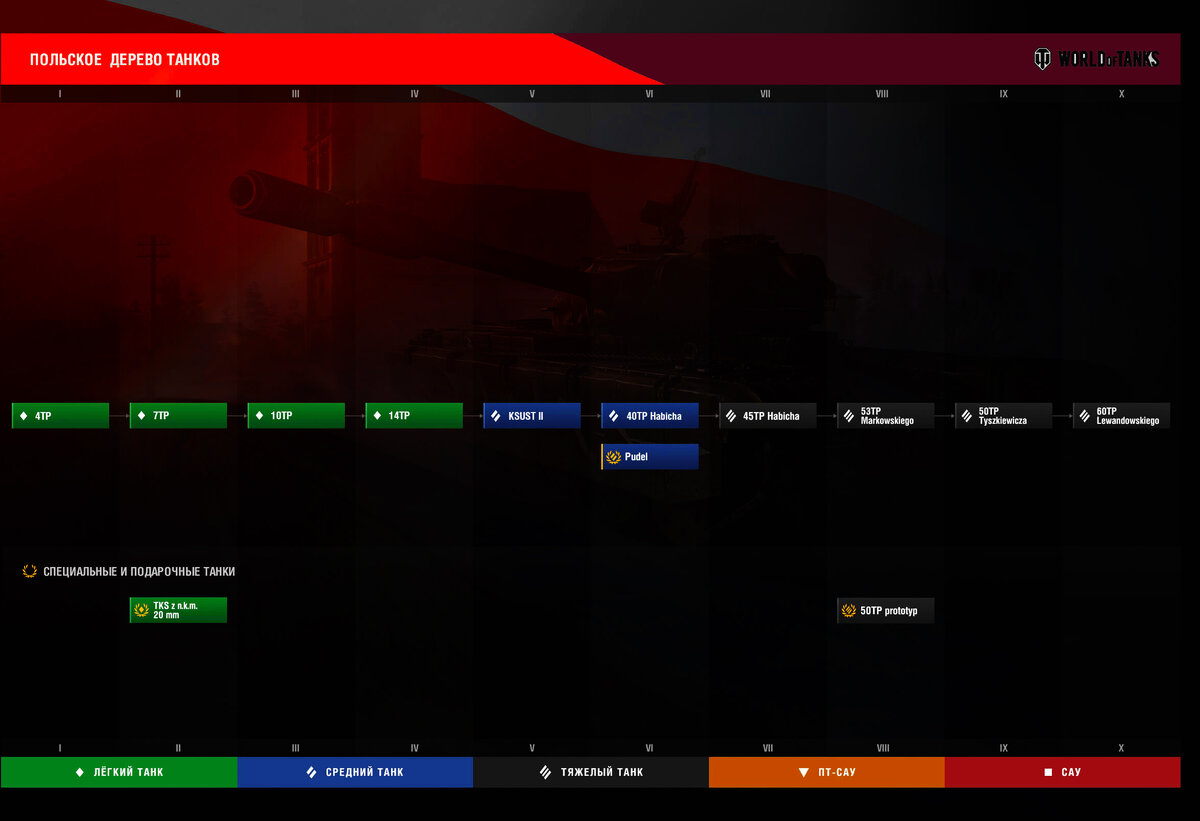This screenshot has height=821, width=1200.
Task: Click tier IX label in bottom row
Action: [x=1004, y=748]
